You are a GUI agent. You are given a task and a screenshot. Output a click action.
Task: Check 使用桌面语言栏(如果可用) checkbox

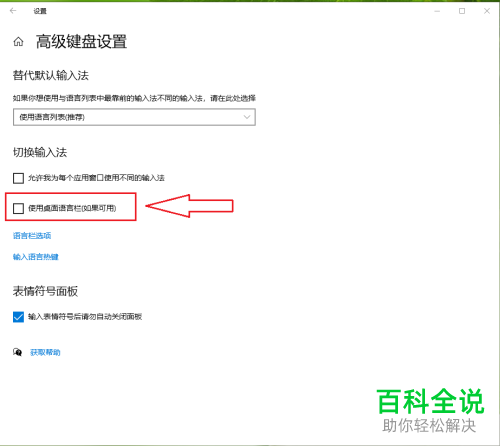18,209
